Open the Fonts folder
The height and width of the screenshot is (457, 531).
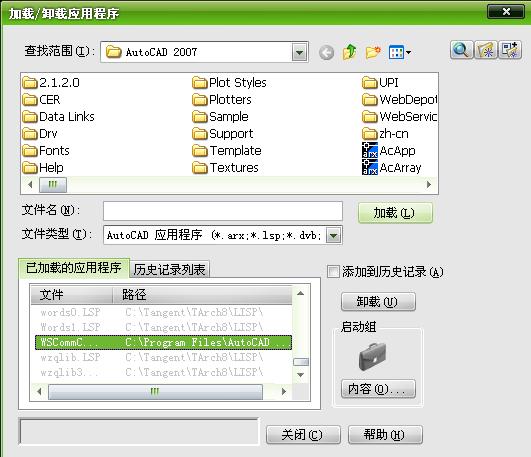(x=46, y=150)
